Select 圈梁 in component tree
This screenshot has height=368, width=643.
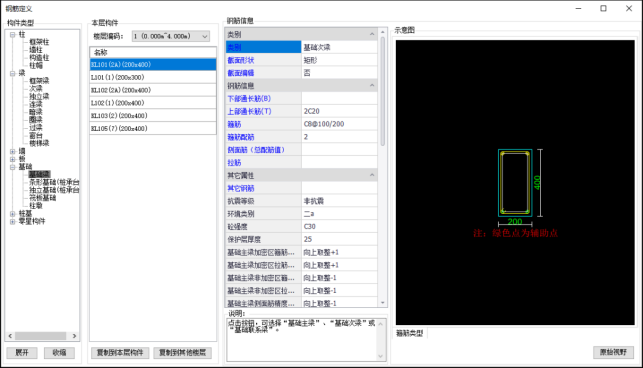[x=36, y=120]
